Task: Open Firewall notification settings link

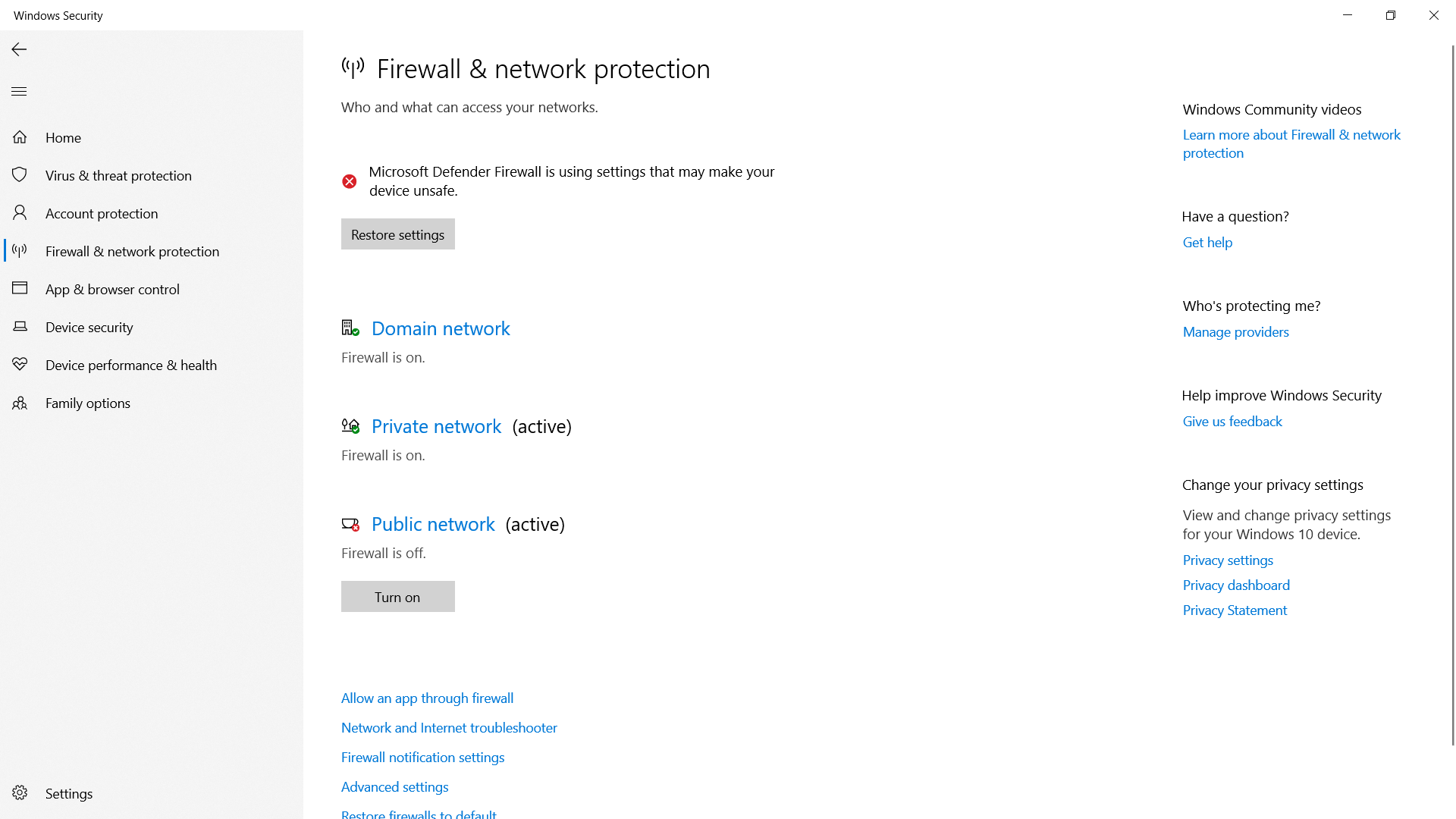Action: tap(422, 758)
